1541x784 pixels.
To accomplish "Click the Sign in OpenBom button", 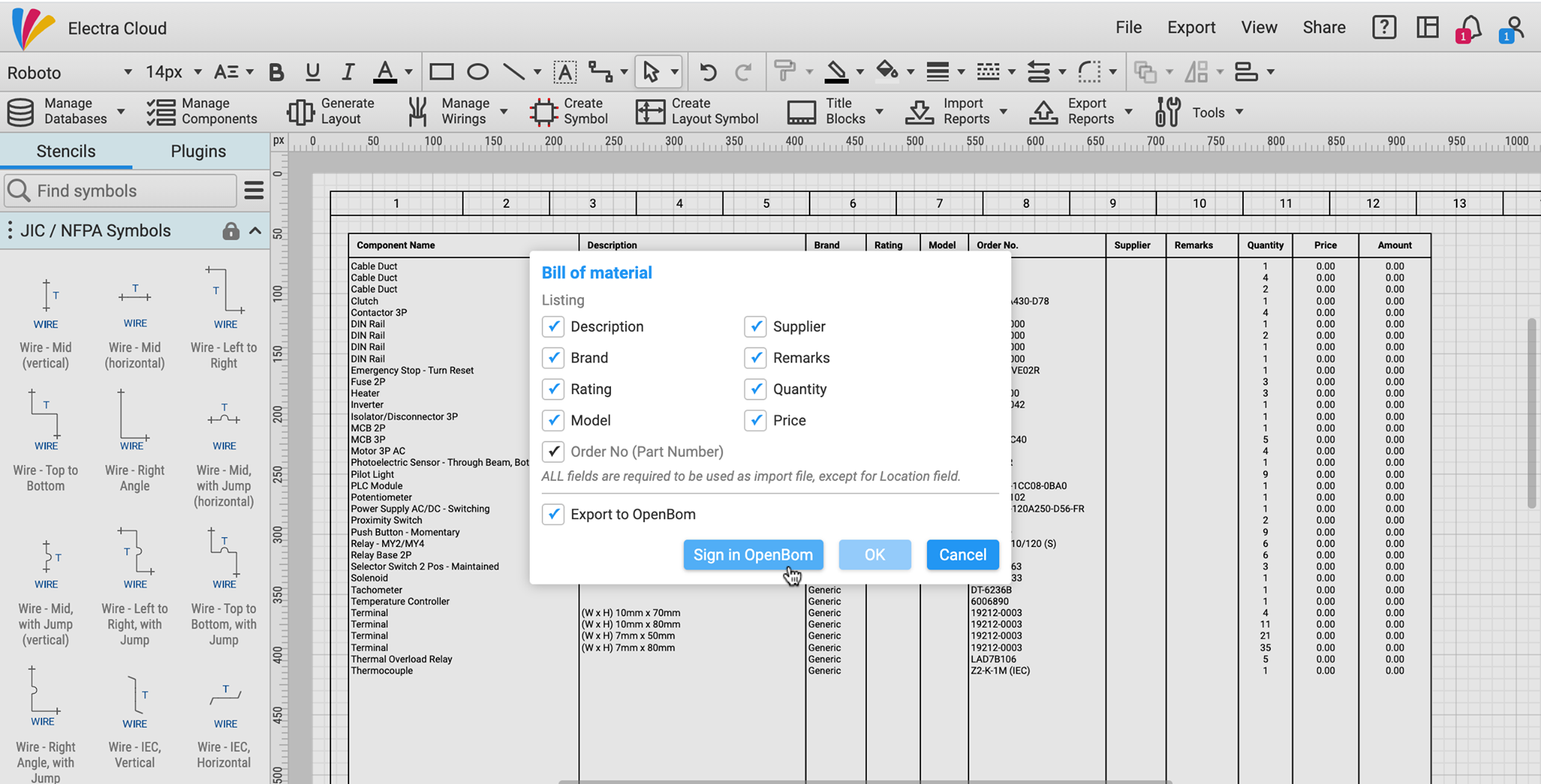I will 753,555.
